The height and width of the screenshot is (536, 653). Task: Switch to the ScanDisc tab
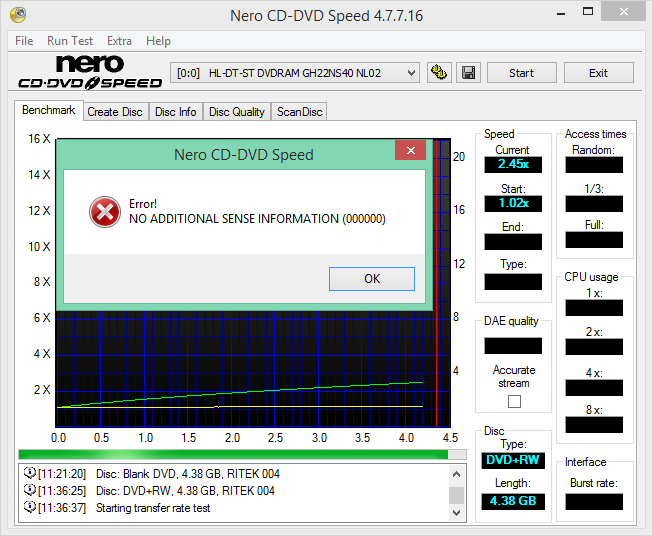299,112
